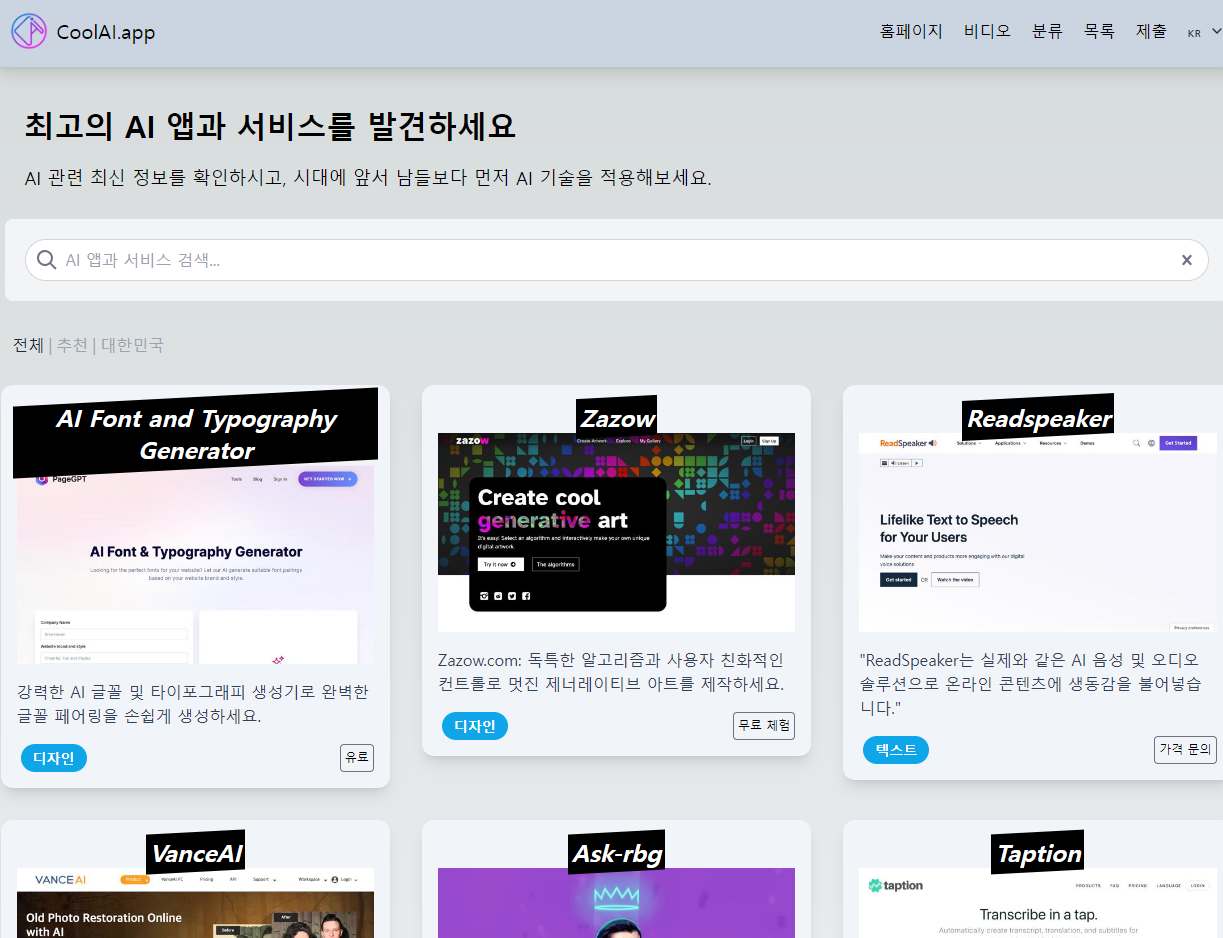Focus the AI 앱과 서비스 검색 field
This screenshot has height=938, width=1223.
[616, 260]
